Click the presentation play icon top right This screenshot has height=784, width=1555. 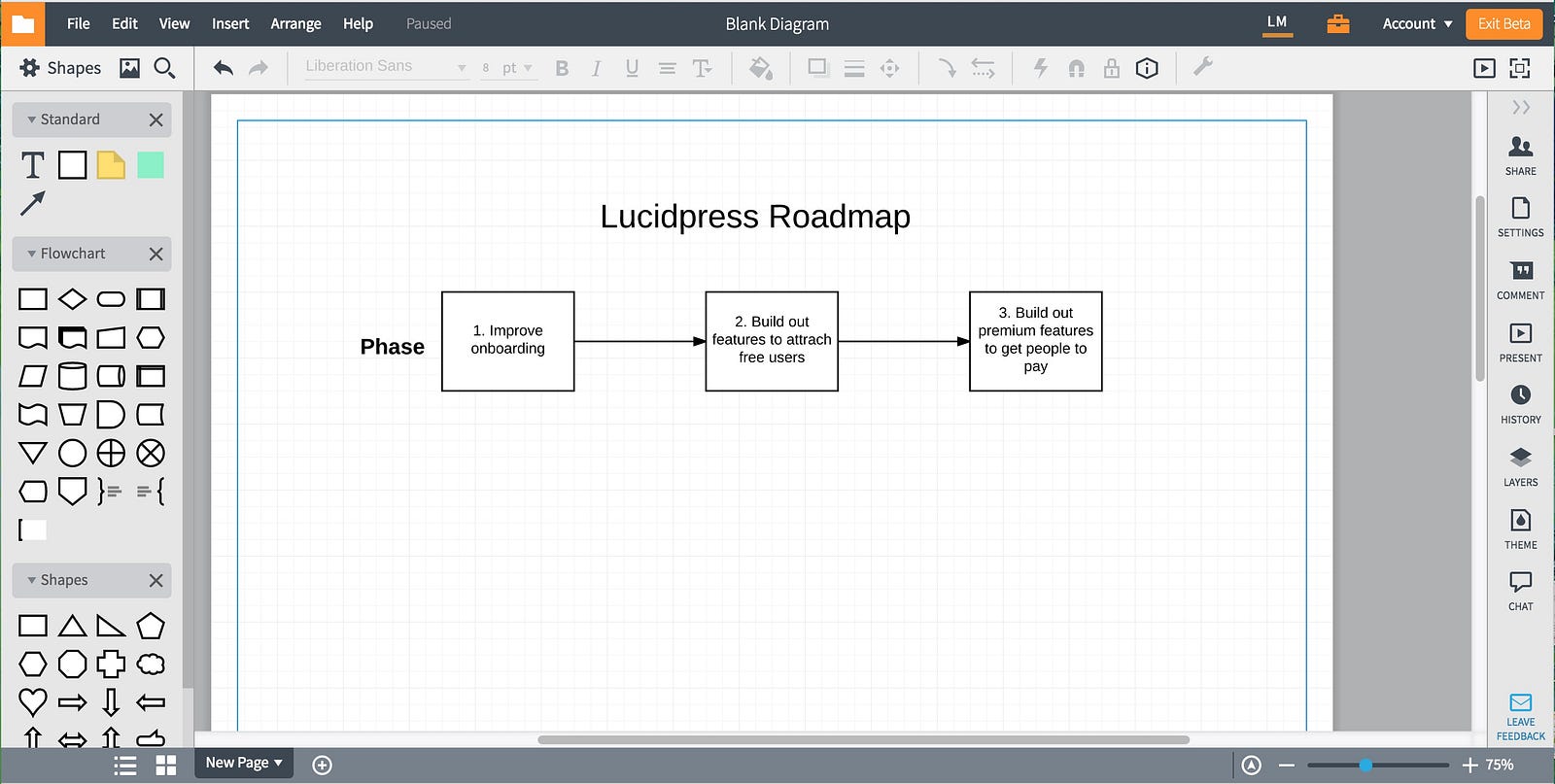[x=1484, y=68]
